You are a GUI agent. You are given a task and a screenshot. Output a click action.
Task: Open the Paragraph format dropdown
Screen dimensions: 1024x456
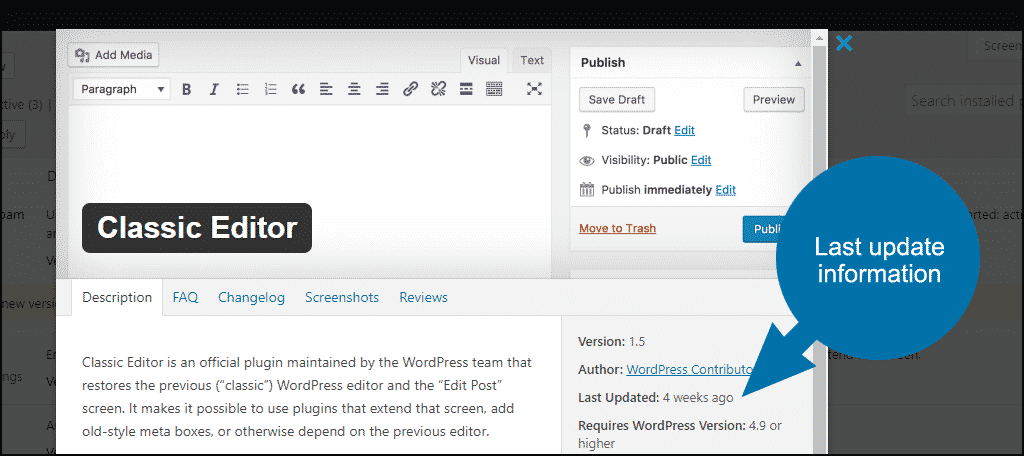click(x=121, y=90)
